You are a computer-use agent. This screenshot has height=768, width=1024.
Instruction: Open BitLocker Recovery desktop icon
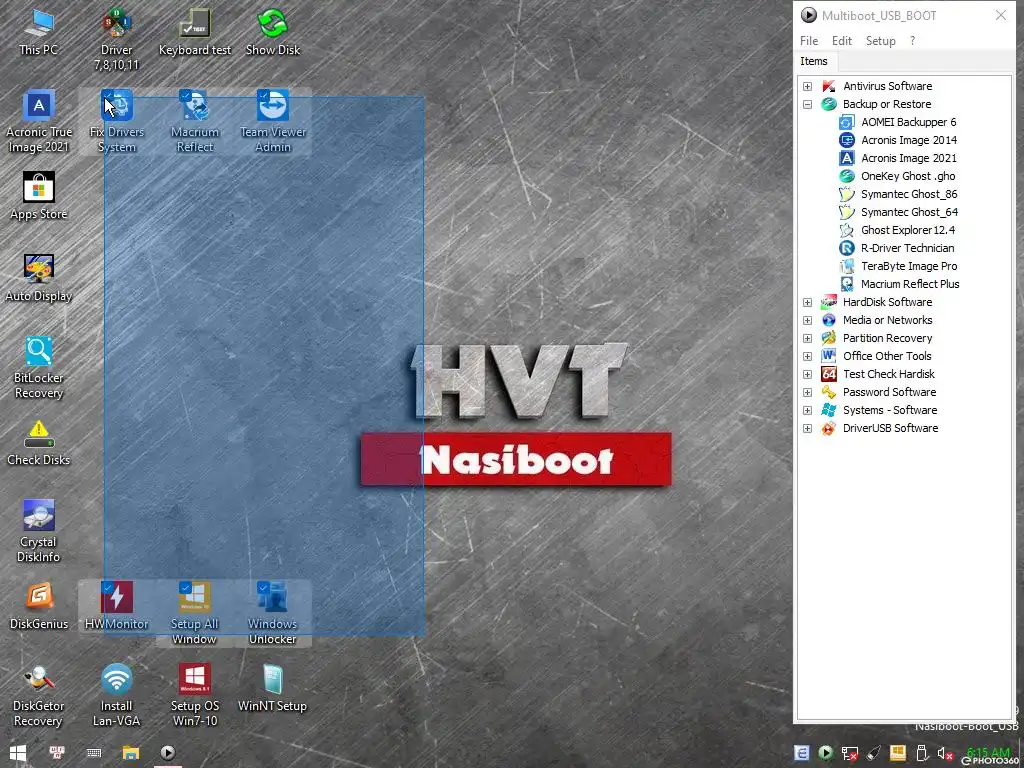click(x=39, y=368)
